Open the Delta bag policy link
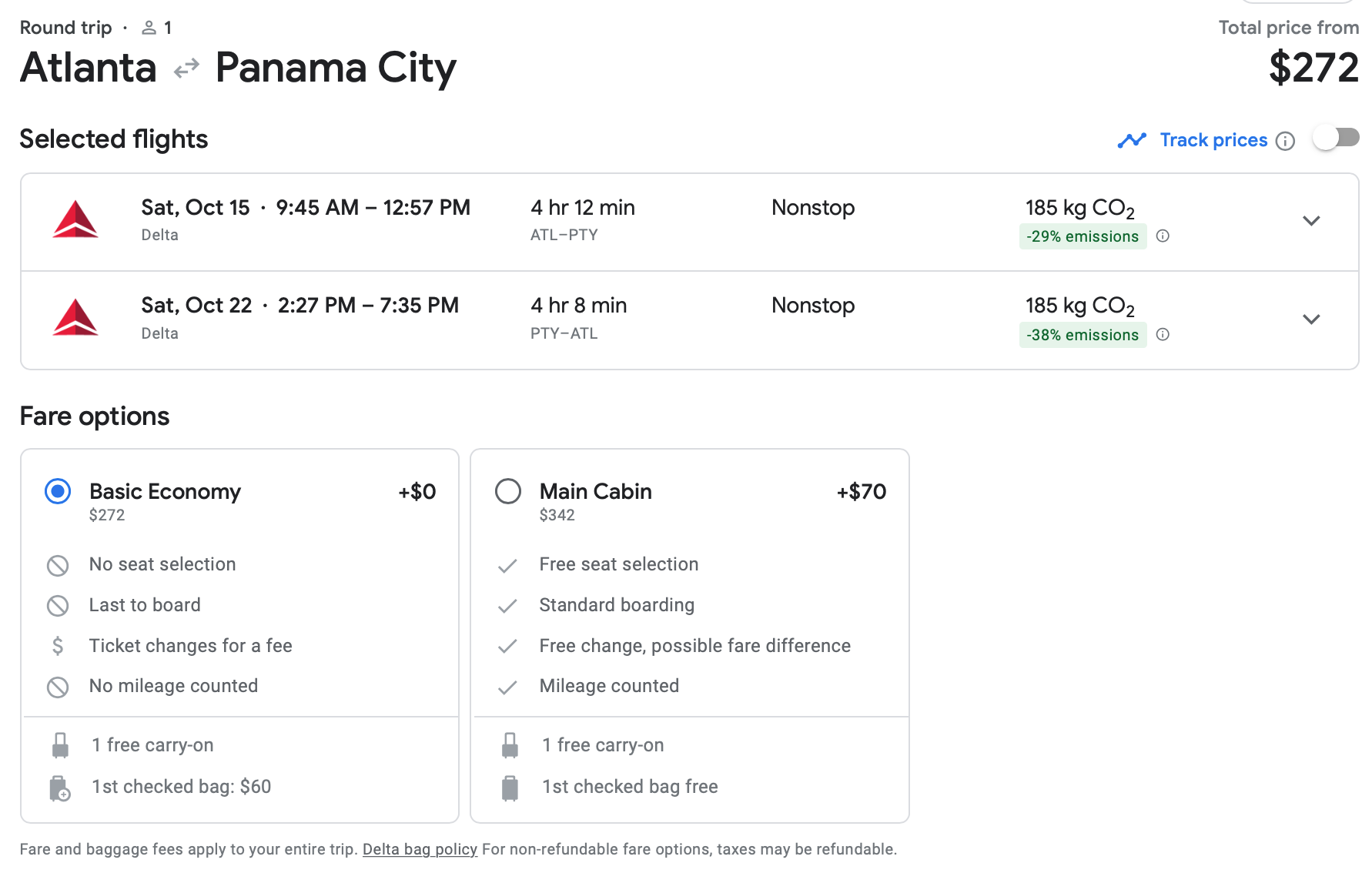This screenshot has width=1372, height=873. tap(420, 849)
